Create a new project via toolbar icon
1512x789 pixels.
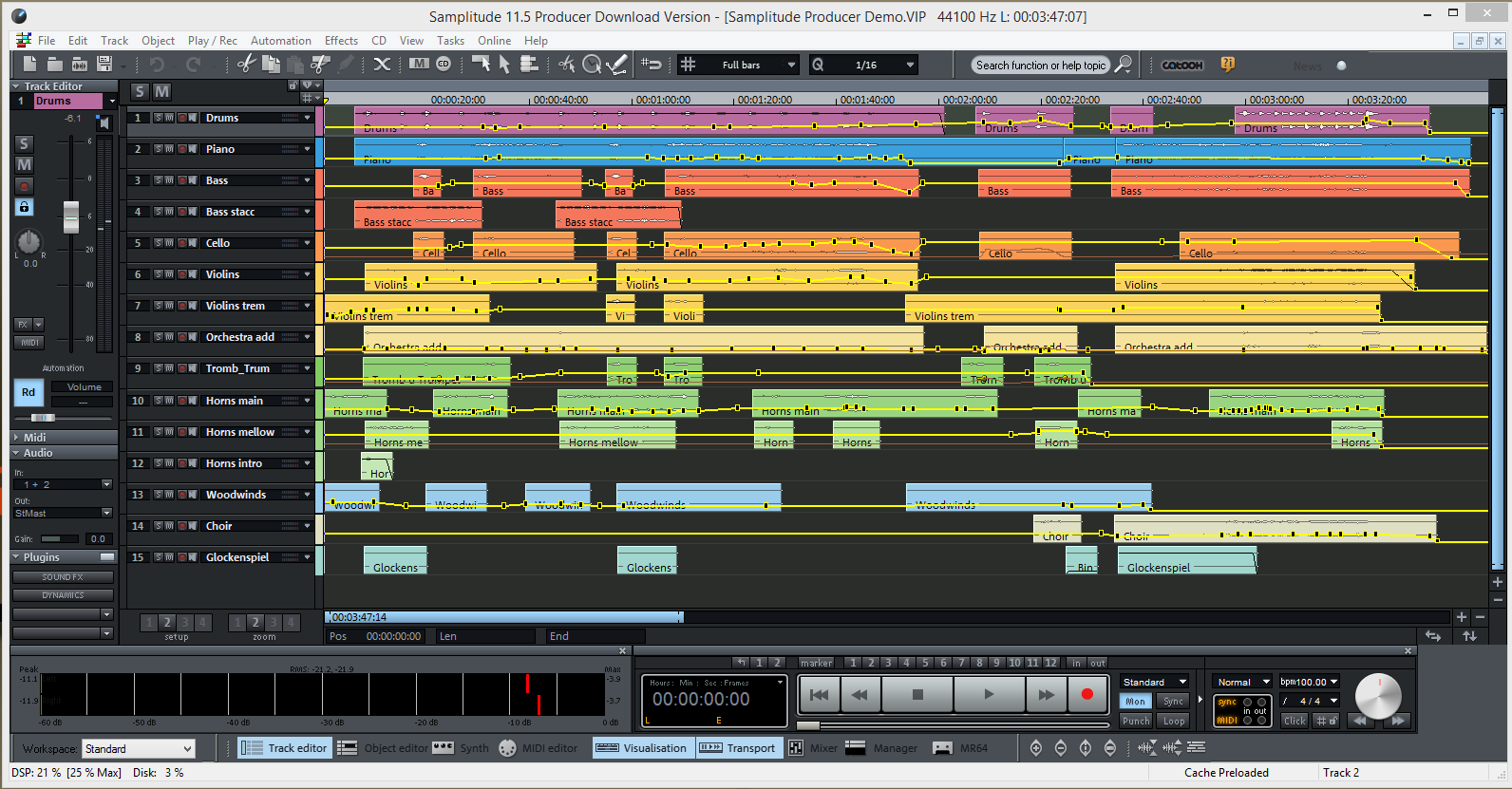tap(29, 65)
